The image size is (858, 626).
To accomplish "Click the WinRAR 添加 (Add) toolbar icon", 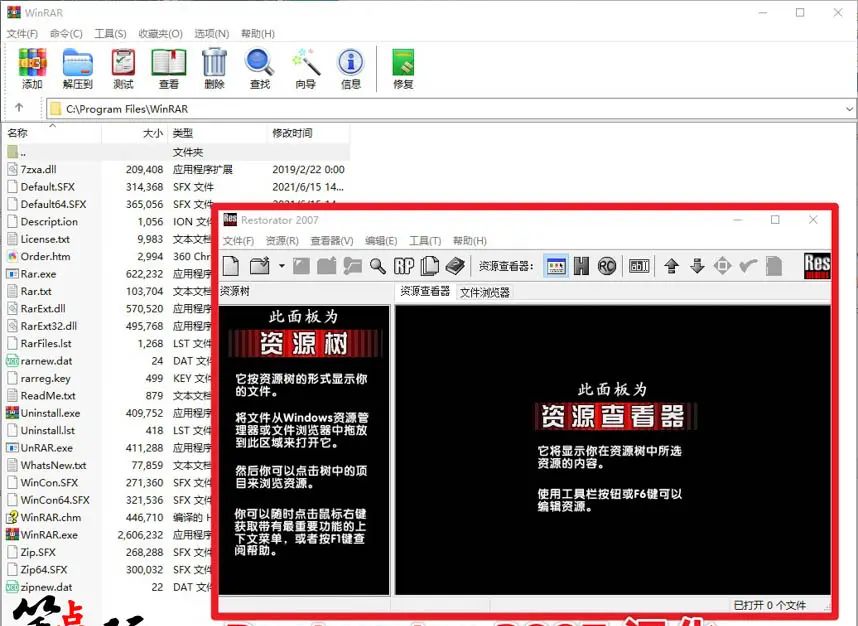I will point(32,68).
